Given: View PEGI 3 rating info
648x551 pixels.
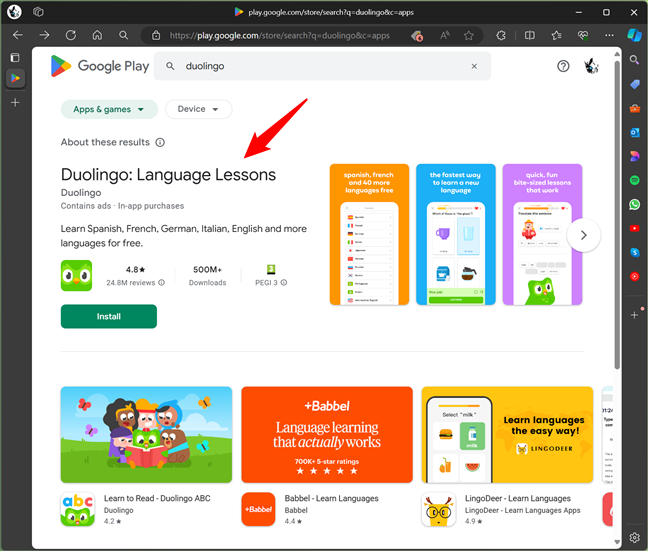Looking at the screenshot, I should (x=284, y=283).
